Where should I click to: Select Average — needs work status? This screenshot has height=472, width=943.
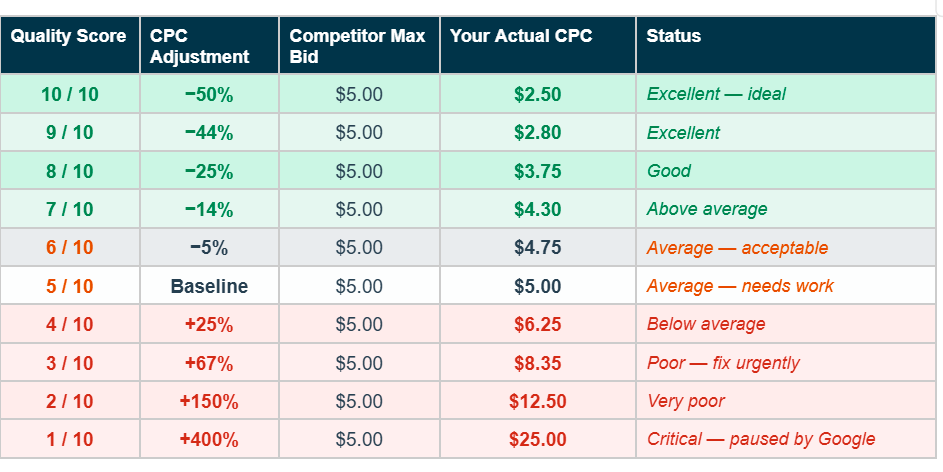[740, 286]
